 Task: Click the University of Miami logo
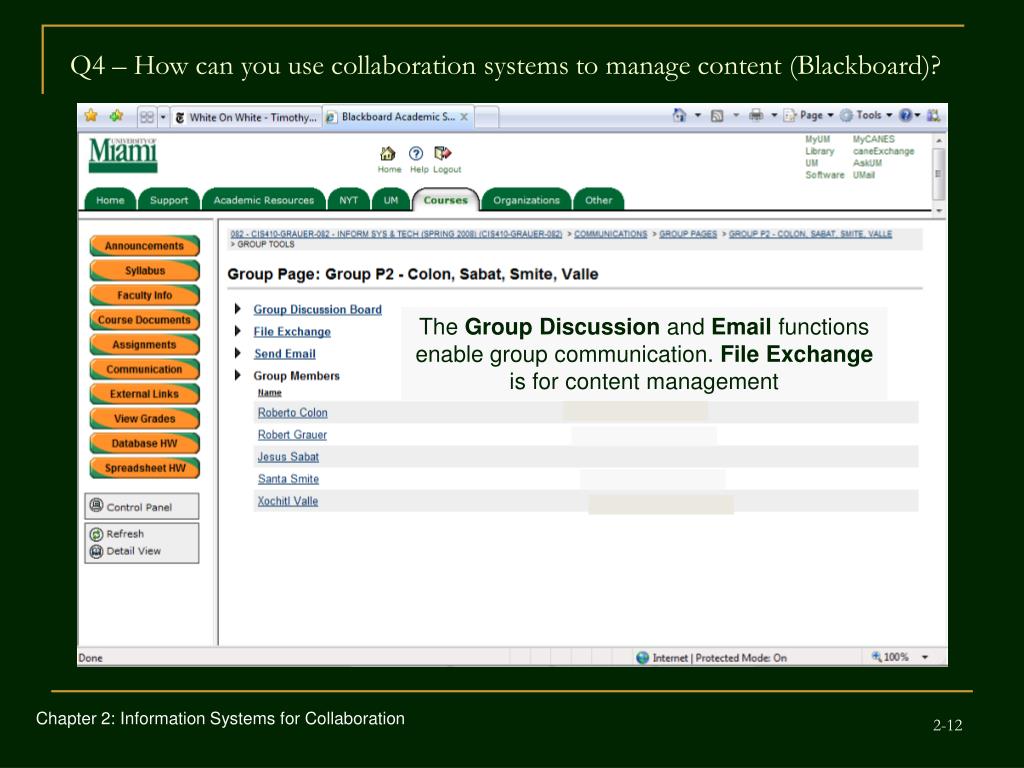tap(123, 155)
